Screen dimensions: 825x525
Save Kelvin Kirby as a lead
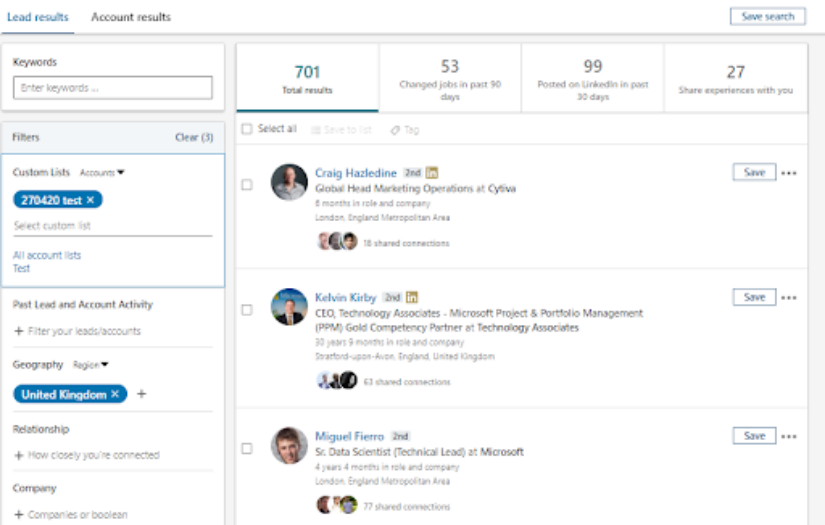coord(754,297)
